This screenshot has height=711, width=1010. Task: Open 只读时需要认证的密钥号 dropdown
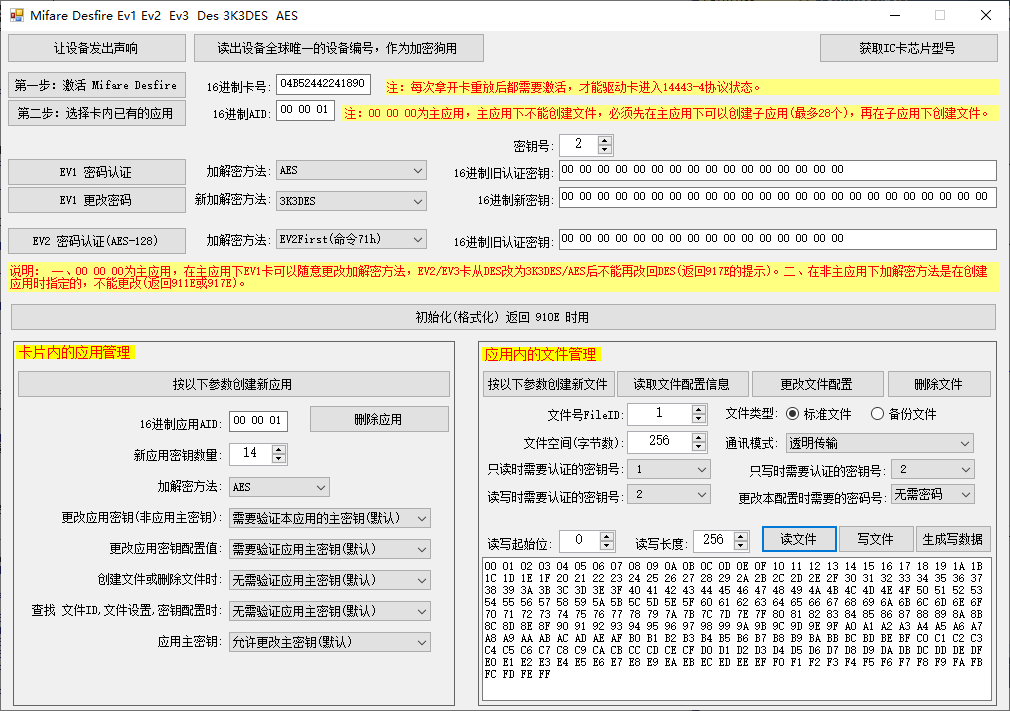click(669, 469)
